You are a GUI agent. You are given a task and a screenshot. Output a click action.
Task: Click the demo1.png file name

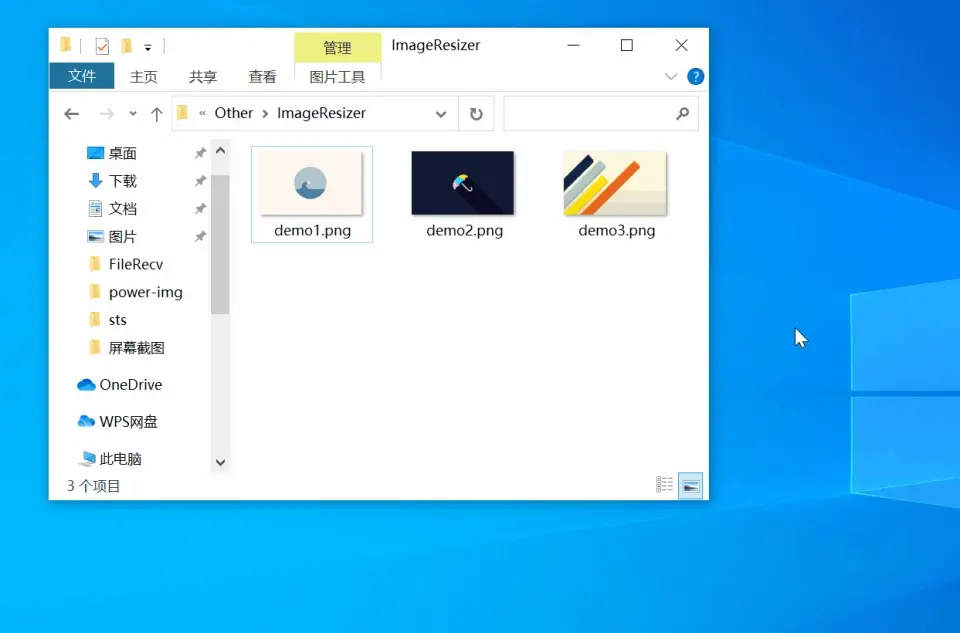312,231
